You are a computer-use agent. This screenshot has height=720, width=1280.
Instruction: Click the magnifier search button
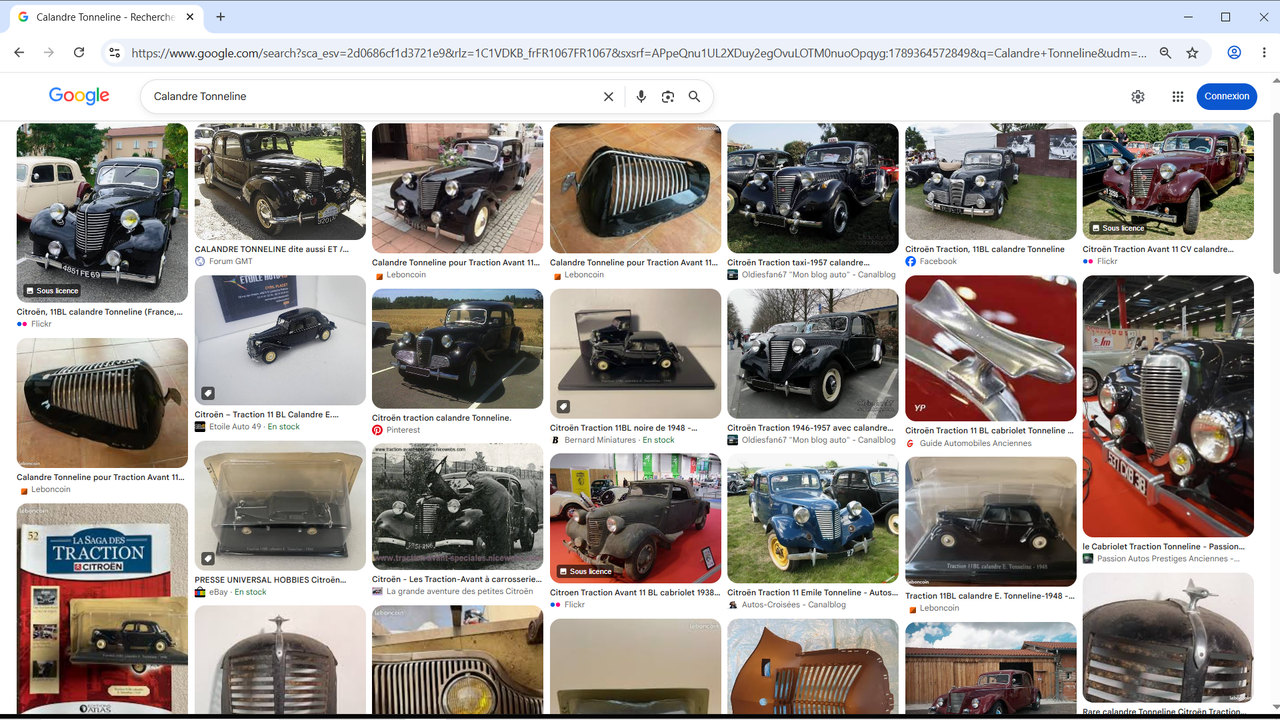pos(694,97)
